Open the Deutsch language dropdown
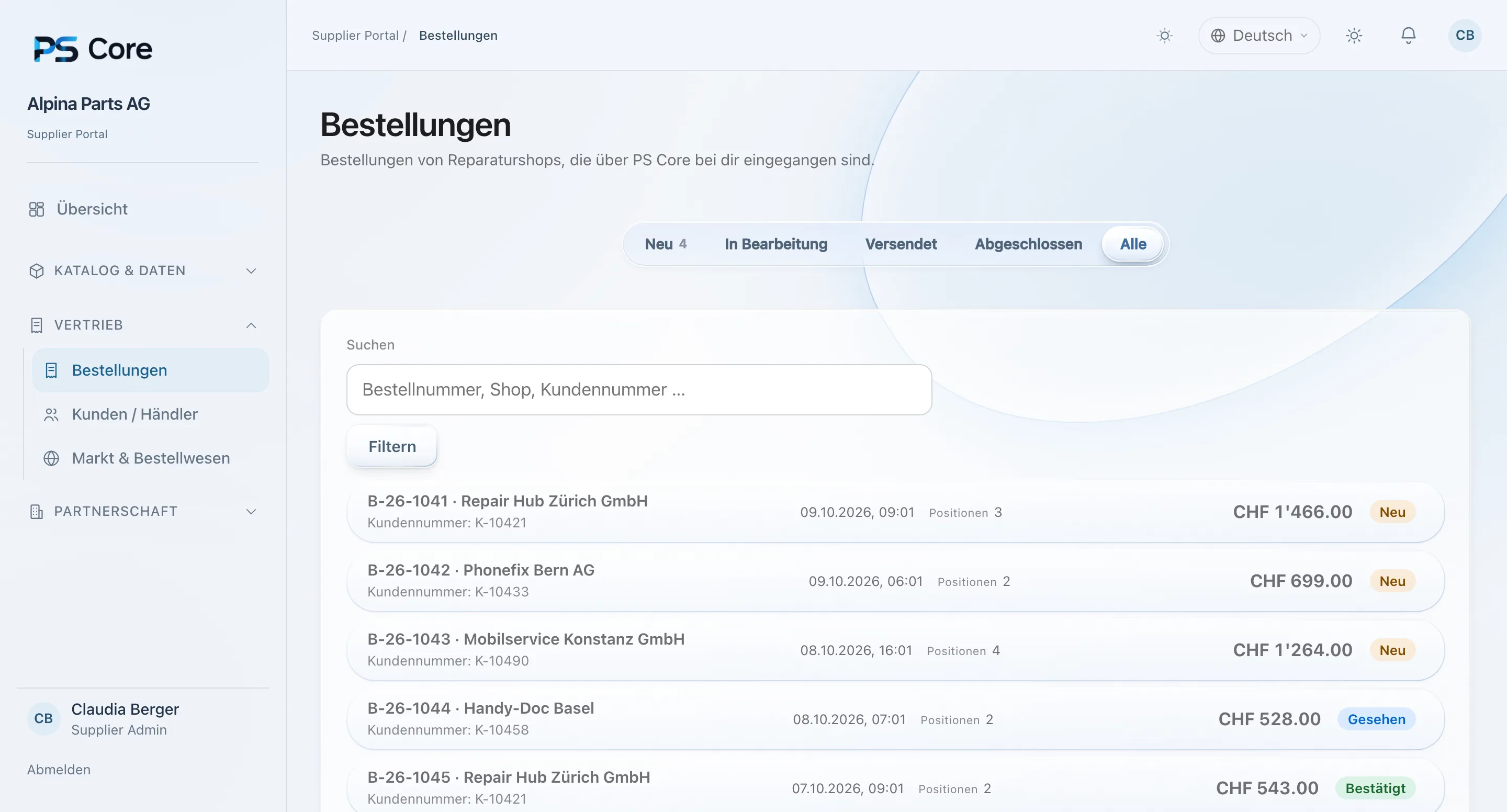 [x=1259, y=36]
